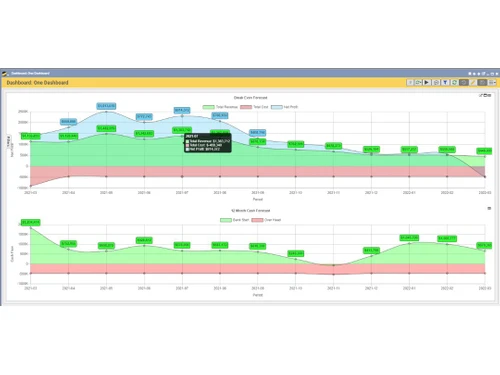The image size is (500, 375).
Task: Open the lower chart panel's menu icon
Action: 489,208
